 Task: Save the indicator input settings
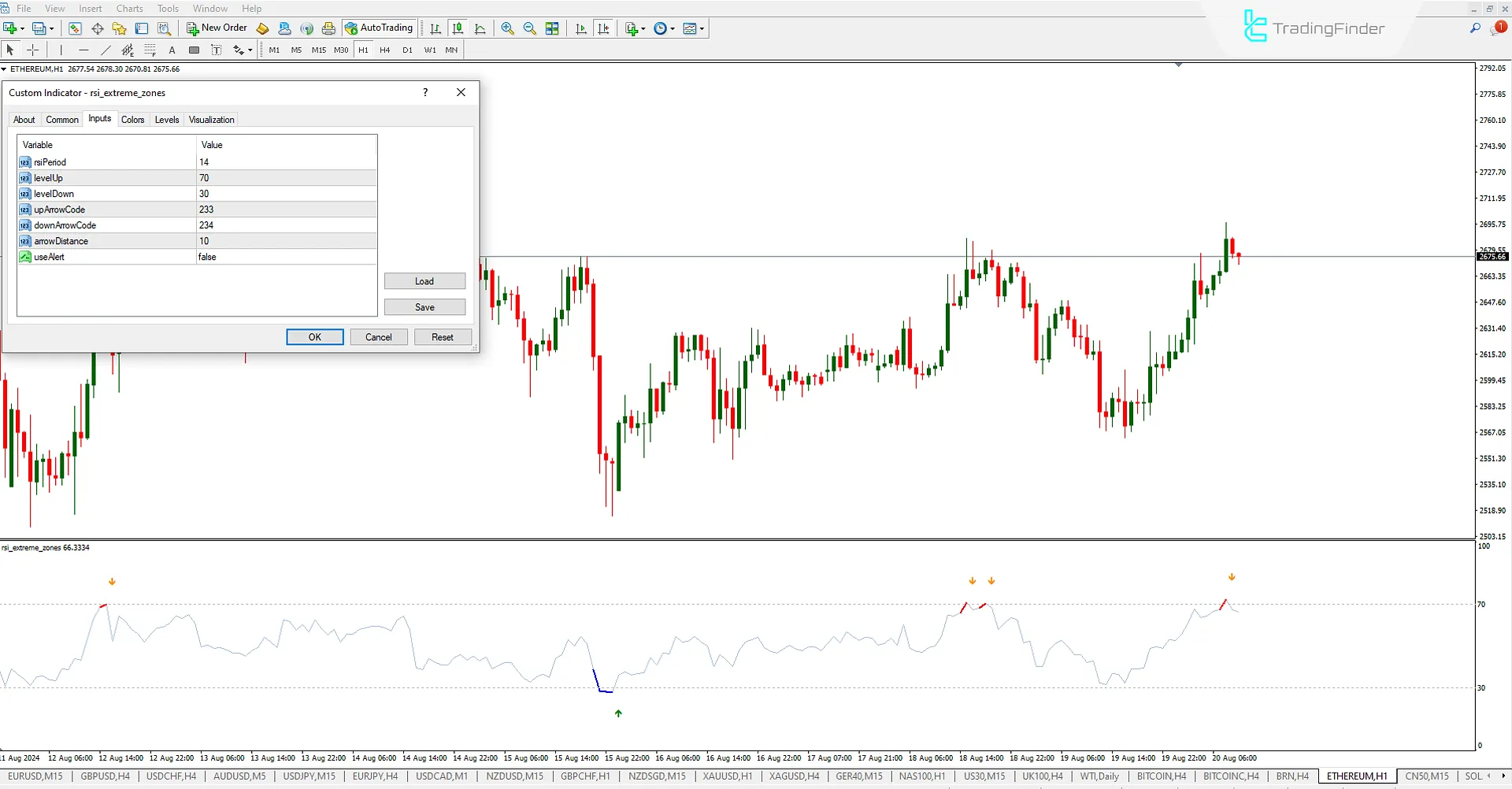click(x=424, y=306)
